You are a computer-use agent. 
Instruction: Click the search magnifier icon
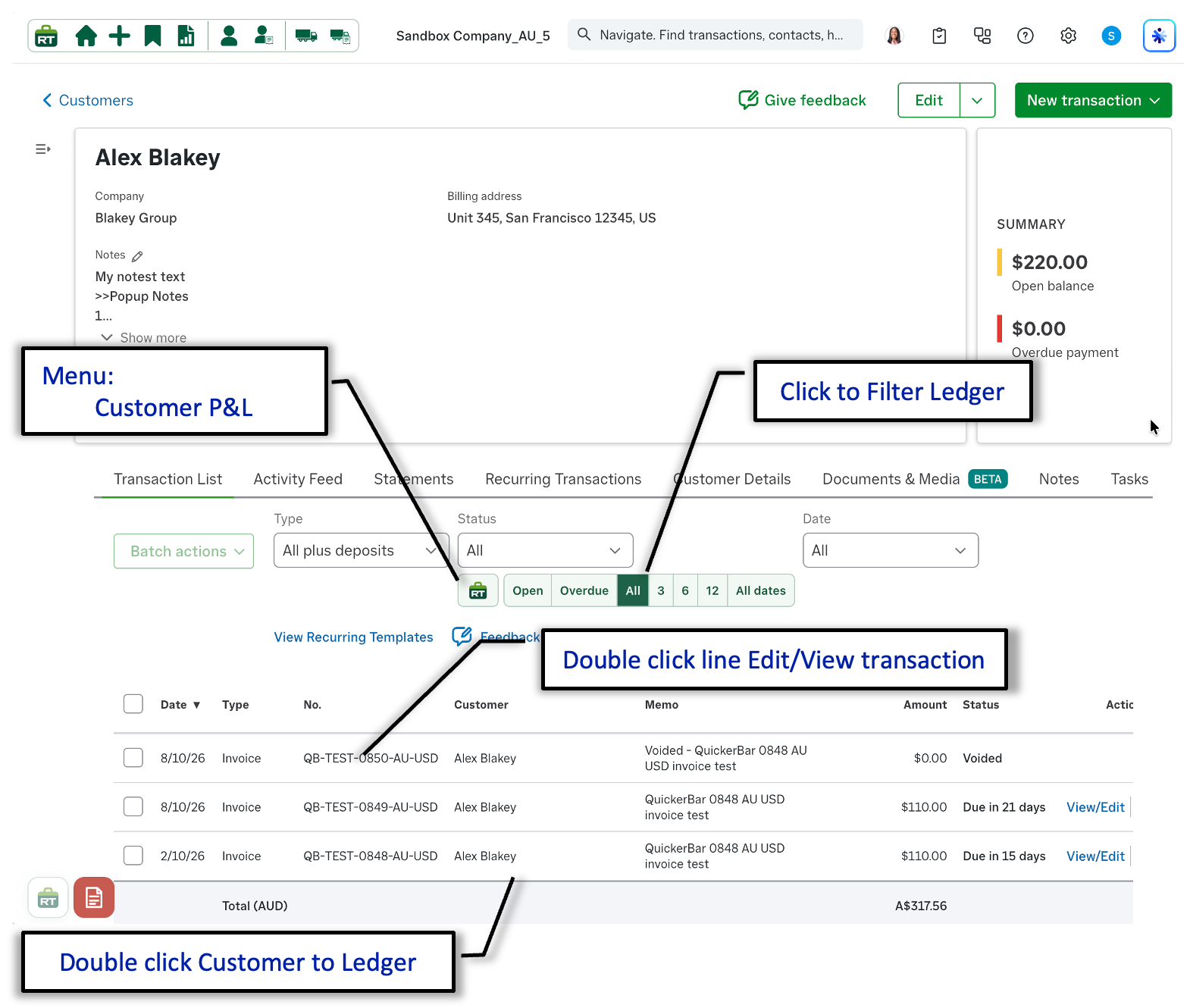pos(584,35)
